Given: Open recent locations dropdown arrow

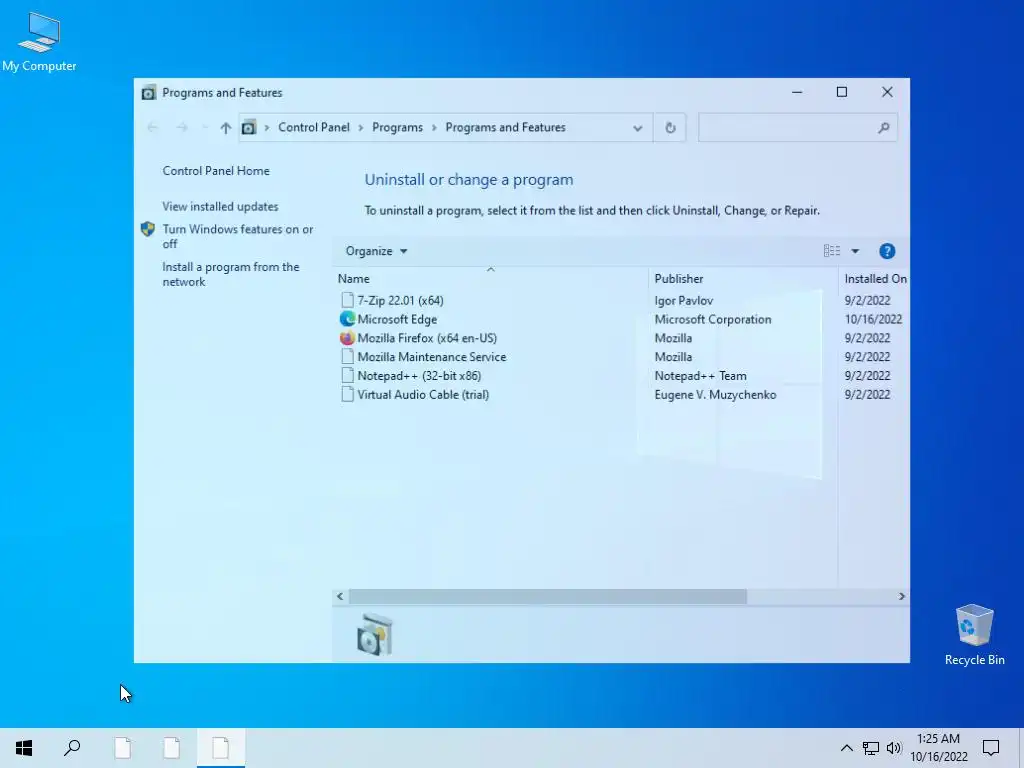Looking at the screenshot, I should pyautogui.click(x=204, y=128).
